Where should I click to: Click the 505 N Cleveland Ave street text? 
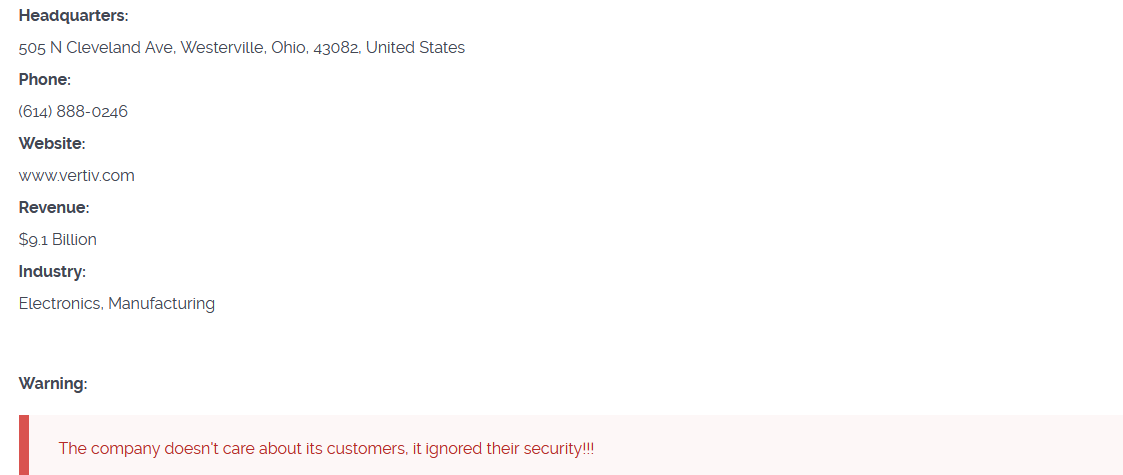[97, 48]
